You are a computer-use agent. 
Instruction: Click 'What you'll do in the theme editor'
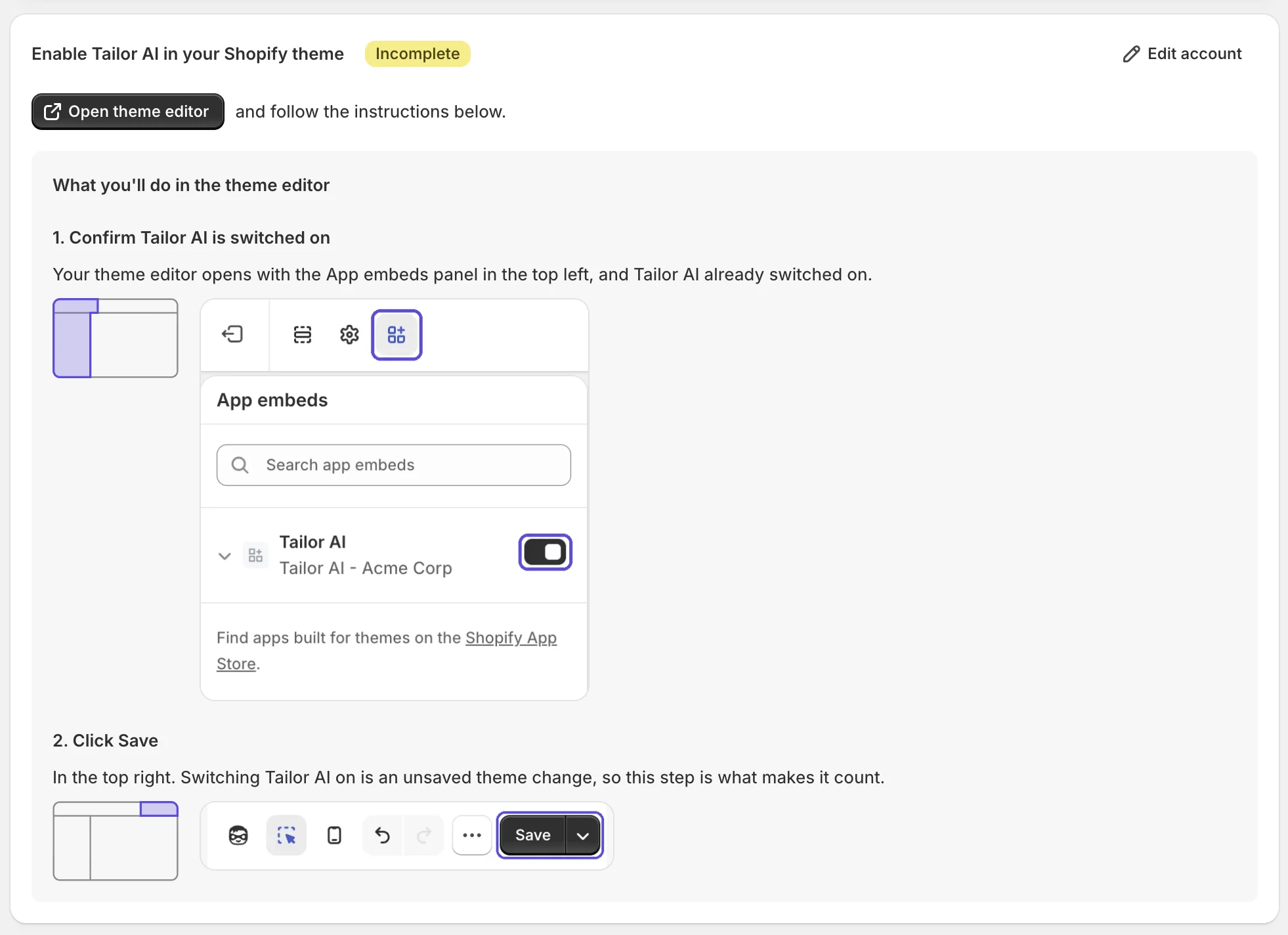(x=191, y=185)
